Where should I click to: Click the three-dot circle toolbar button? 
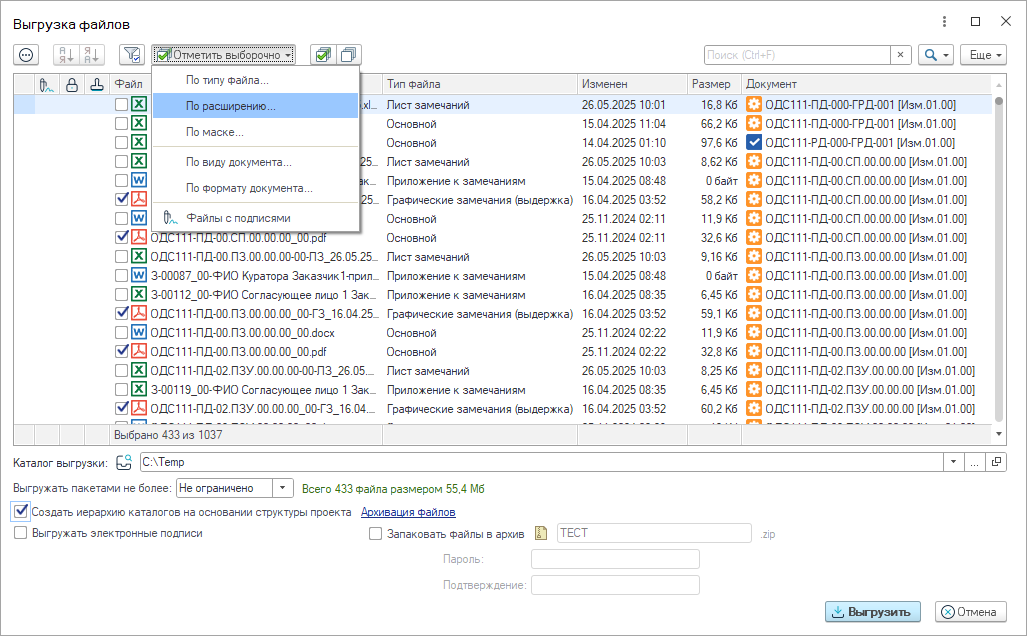(26, 55)
